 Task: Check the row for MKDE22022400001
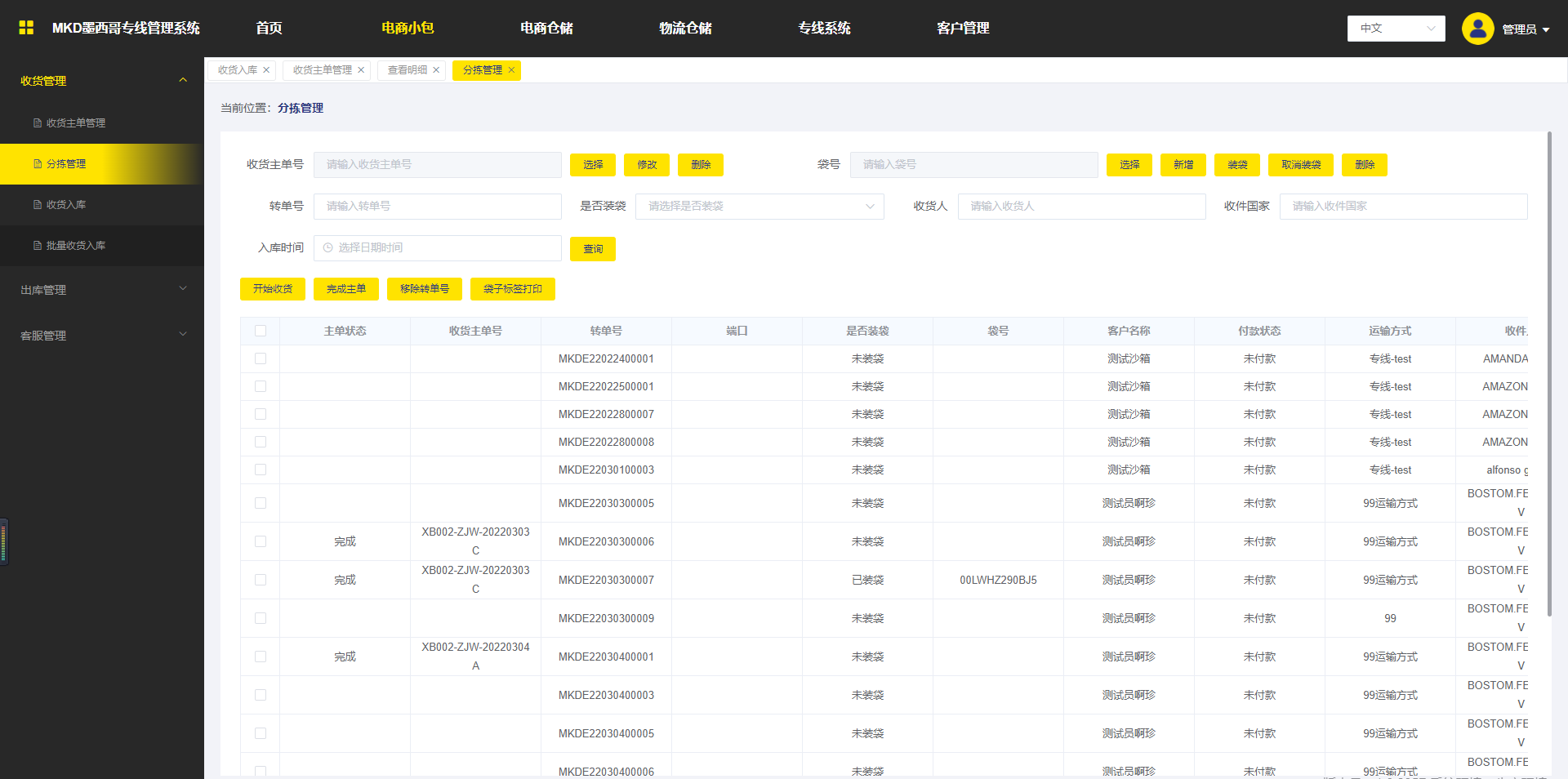tap(261, 358)
